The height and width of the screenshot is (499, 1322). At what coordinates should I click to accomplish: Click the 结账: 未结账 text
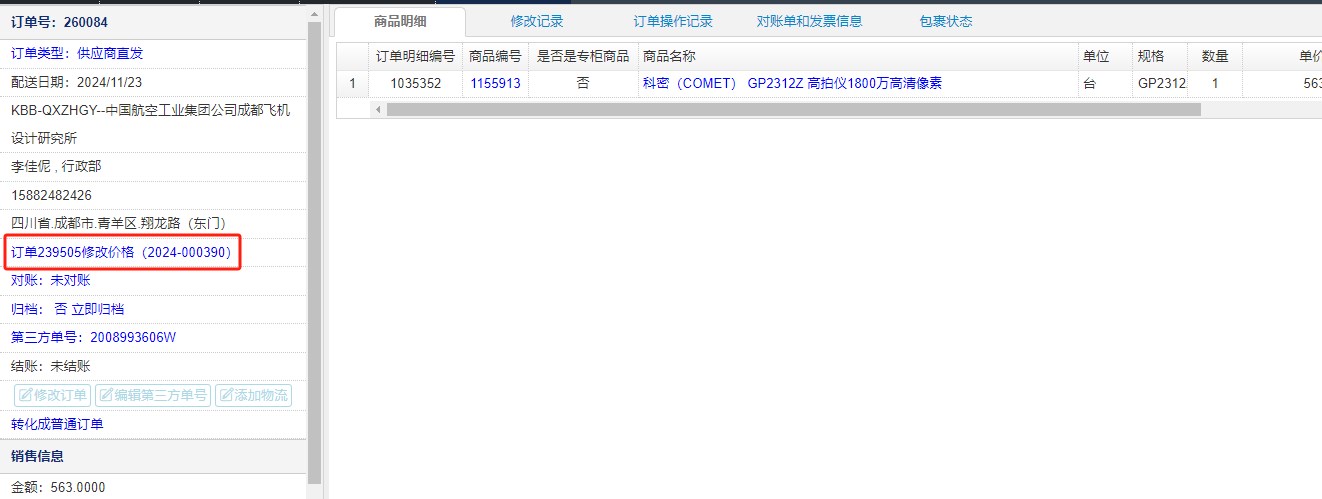click(50, 366)
